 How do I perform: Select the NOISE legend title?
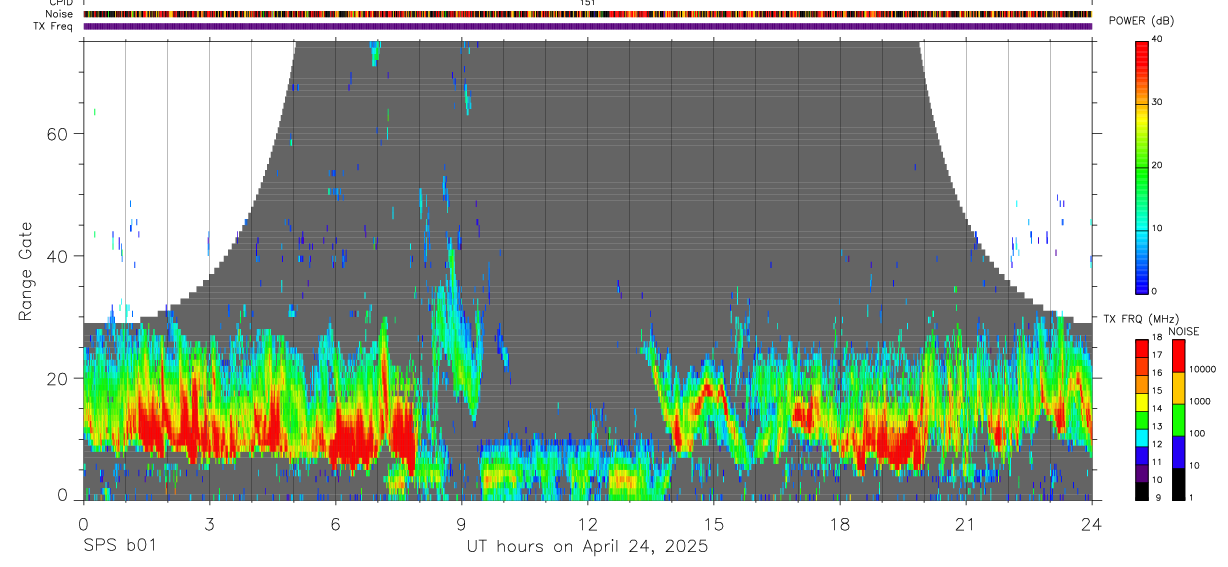[x=1183, y=331]
